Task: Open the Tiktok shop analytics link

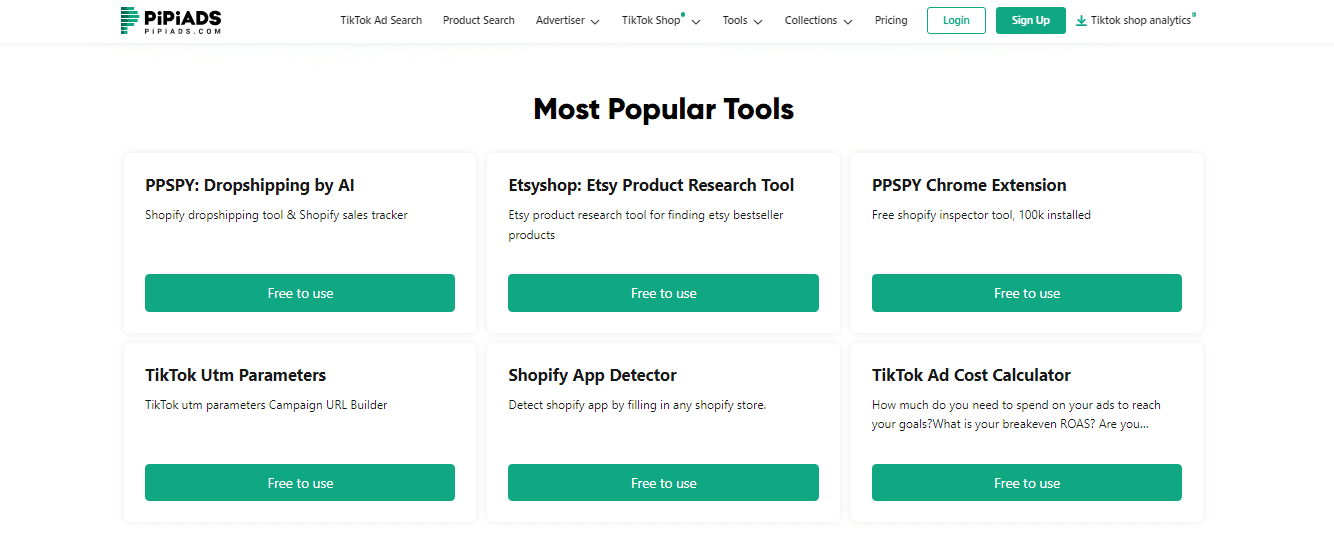Action: pos(1141,20)
